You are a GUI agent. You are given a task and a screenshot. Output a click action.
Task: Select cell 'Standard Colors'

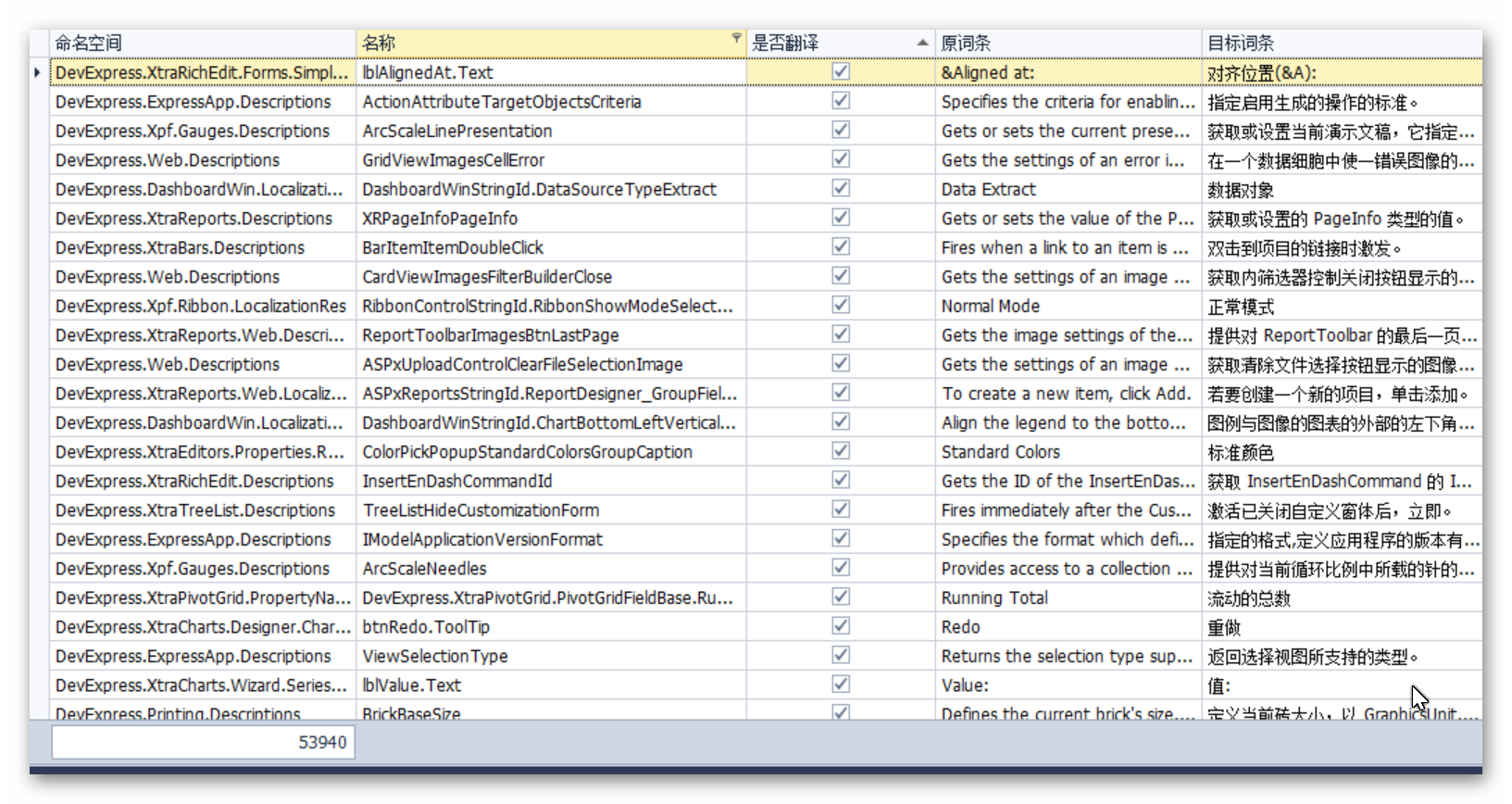[x=1068, y=452]
